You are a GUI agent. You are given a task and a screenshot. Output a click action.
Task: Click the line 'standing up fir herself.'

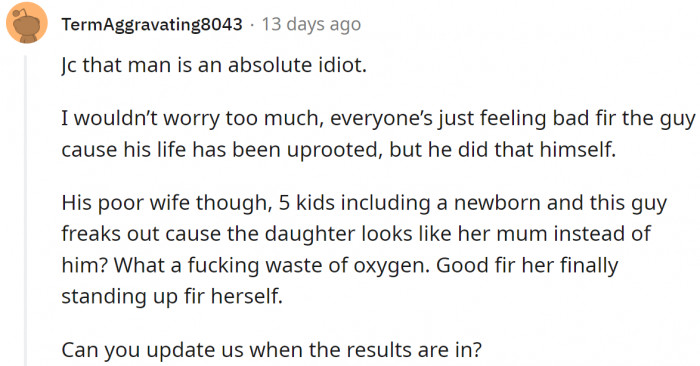[172, 296]
